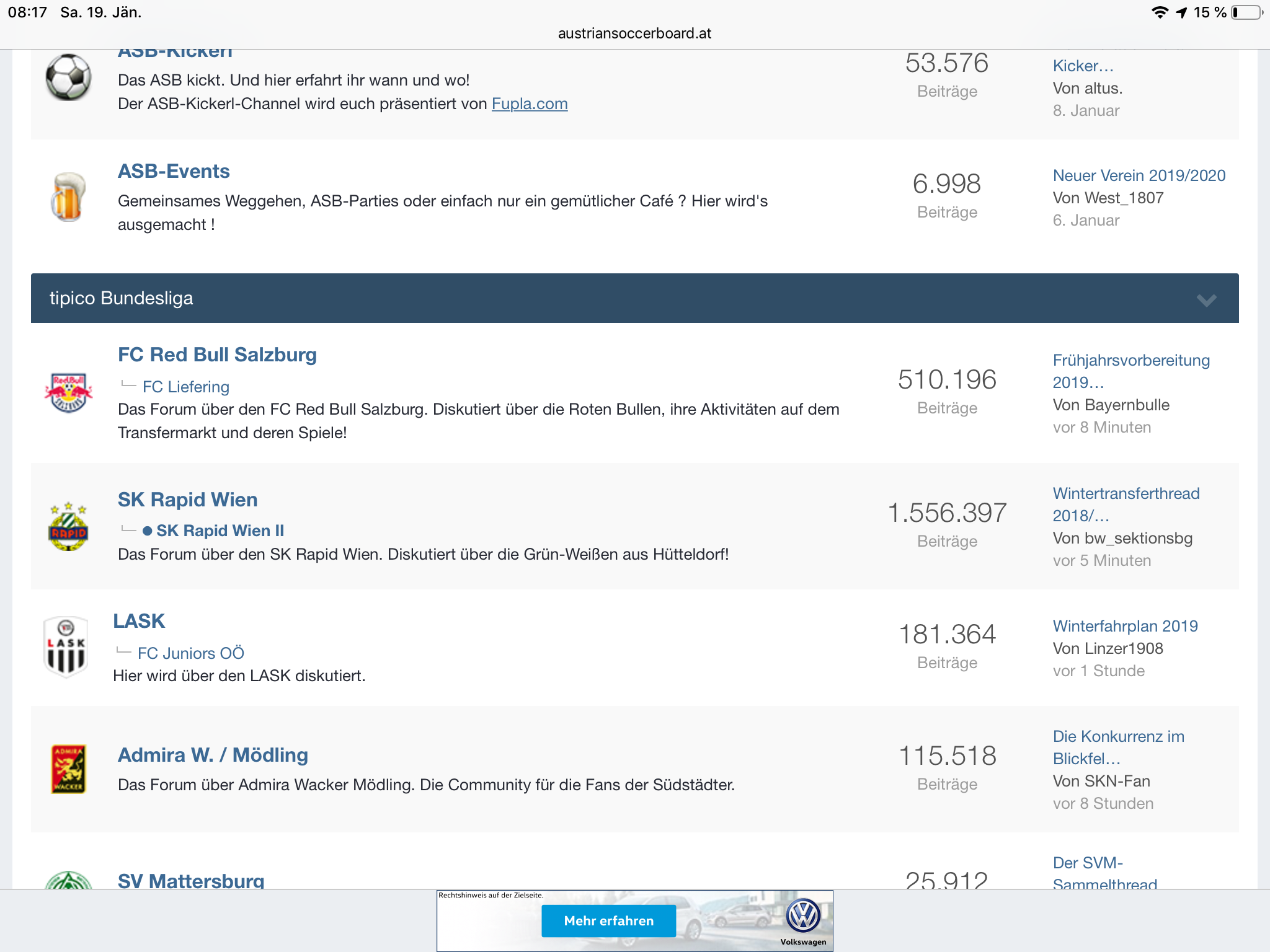The height and width of the screenshot is (952, 1270).
Task: Open the SV Mattersburg forum
Action: point(191,880)
